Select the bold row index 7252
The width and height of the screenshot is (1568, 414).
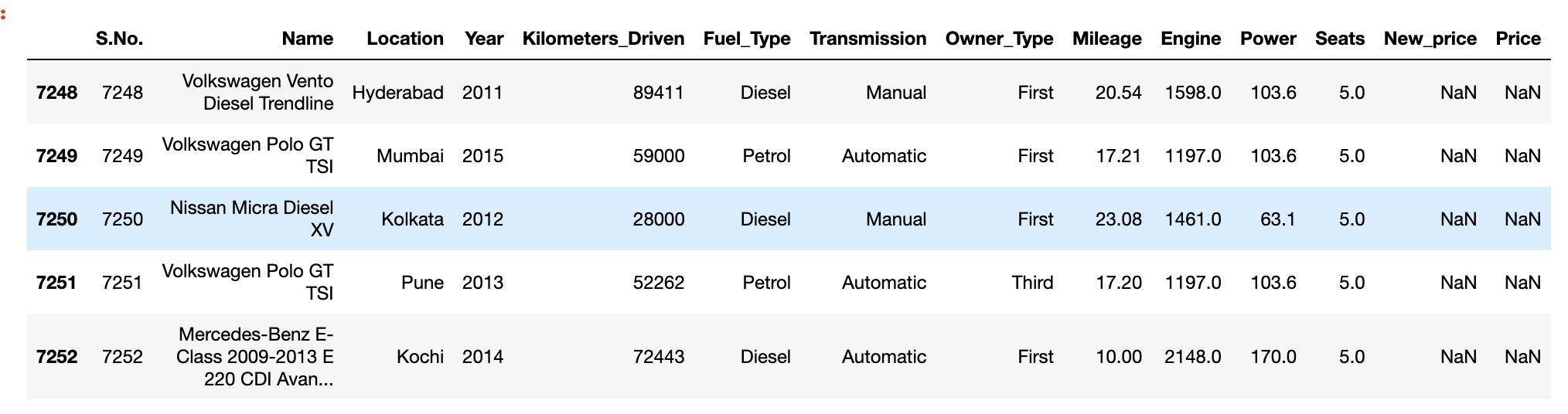pyautogui.click(x=56, y=357)
